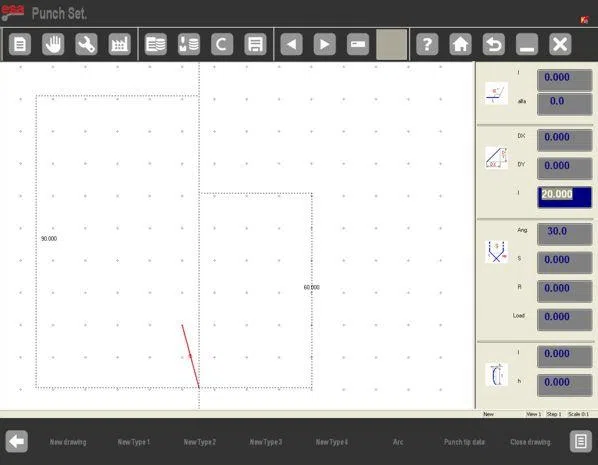Screen dimensions: 598x465
Task: Click the C clear toolbar button
Action: [222, 44]
